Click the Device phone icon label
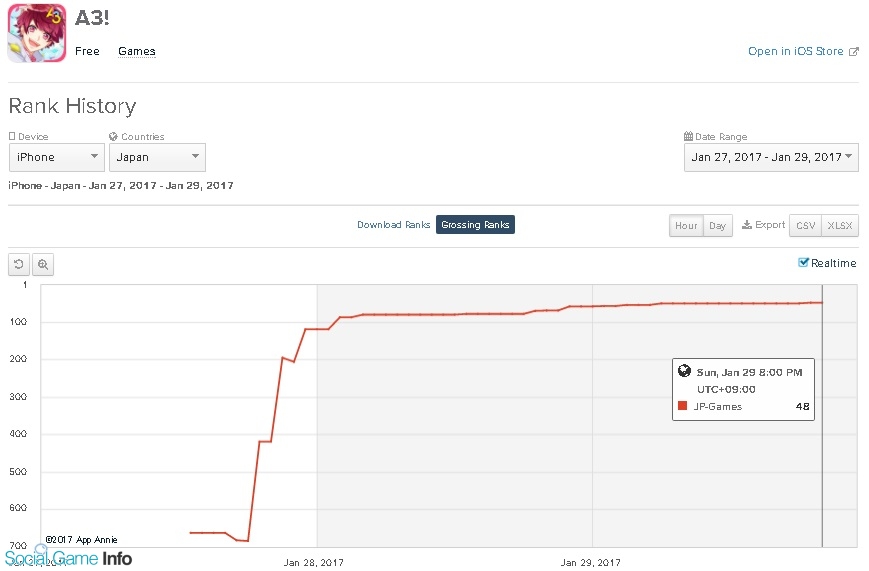The height and width of the screenshot is (571, 869). [x=12, y=136]
